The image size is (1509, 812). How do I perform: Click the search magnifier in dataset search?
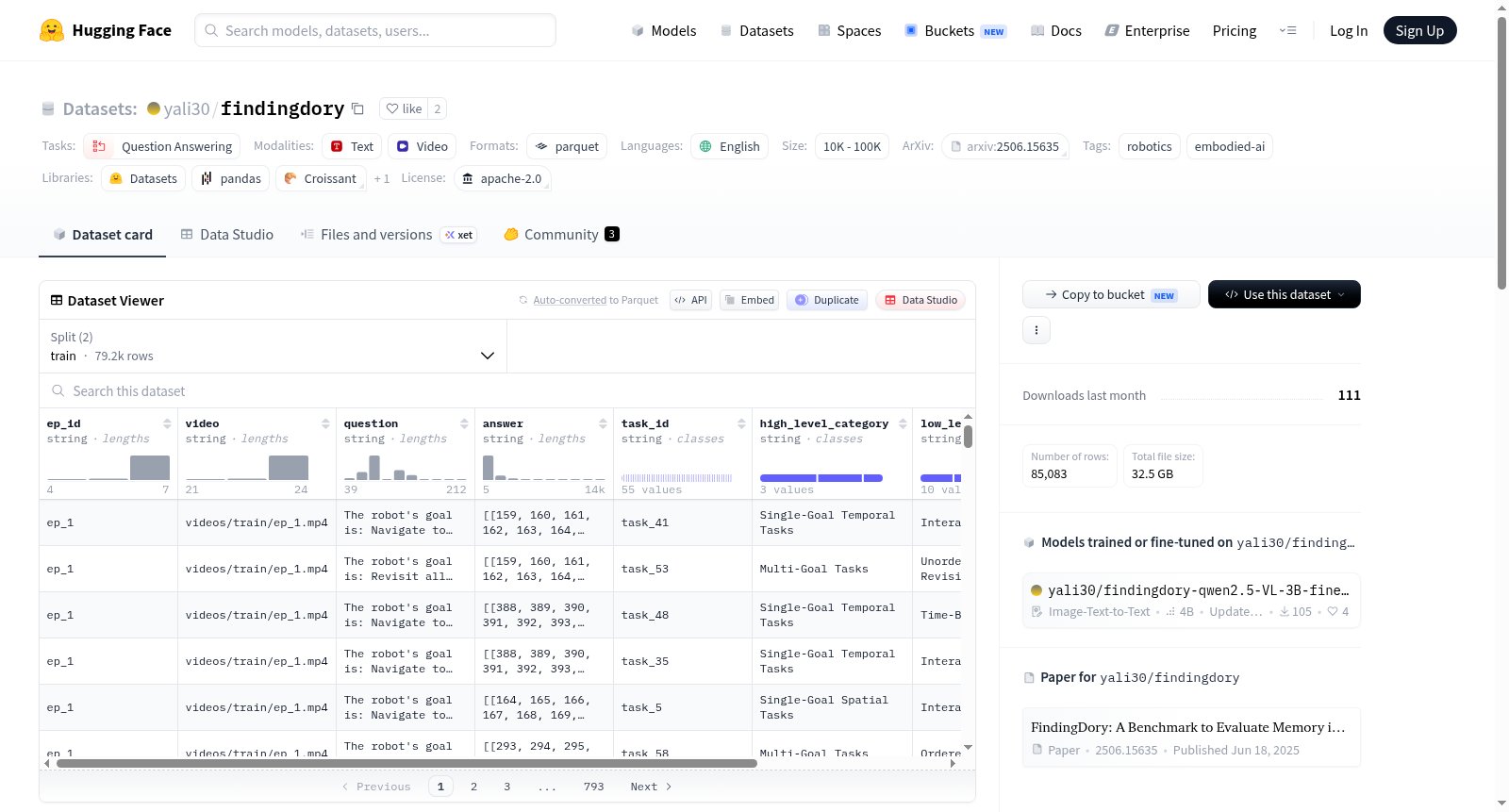coord(58,390)
